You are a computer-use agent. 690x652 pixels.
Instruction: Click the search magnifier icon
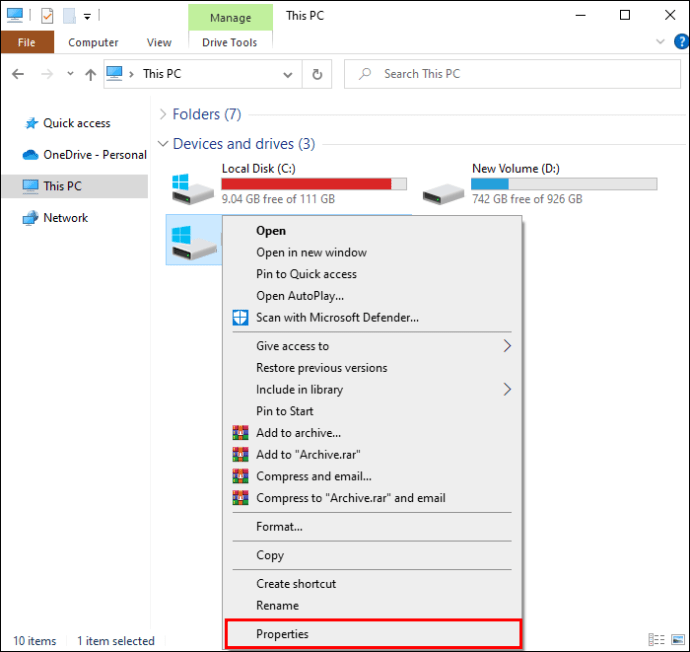tap(365, 74)
